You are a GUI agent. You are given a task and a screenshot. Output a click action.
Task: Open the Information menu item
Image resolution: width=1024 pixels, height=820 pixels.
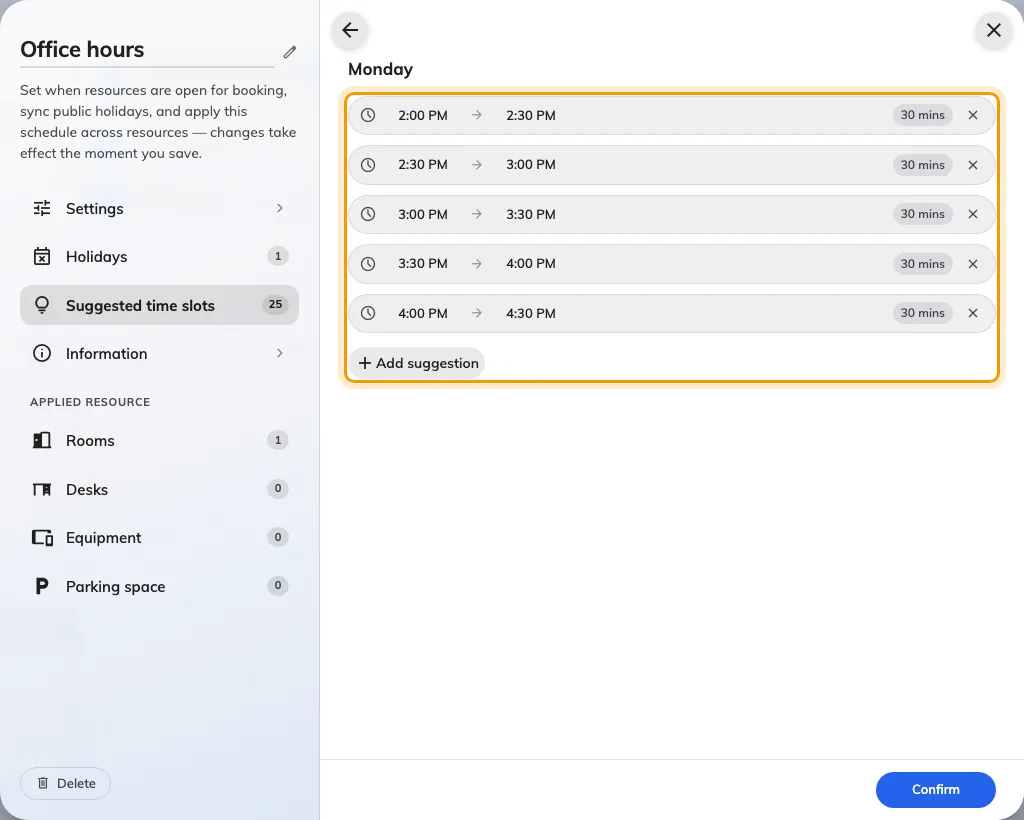pyautogui.click(x=159, y=353)
